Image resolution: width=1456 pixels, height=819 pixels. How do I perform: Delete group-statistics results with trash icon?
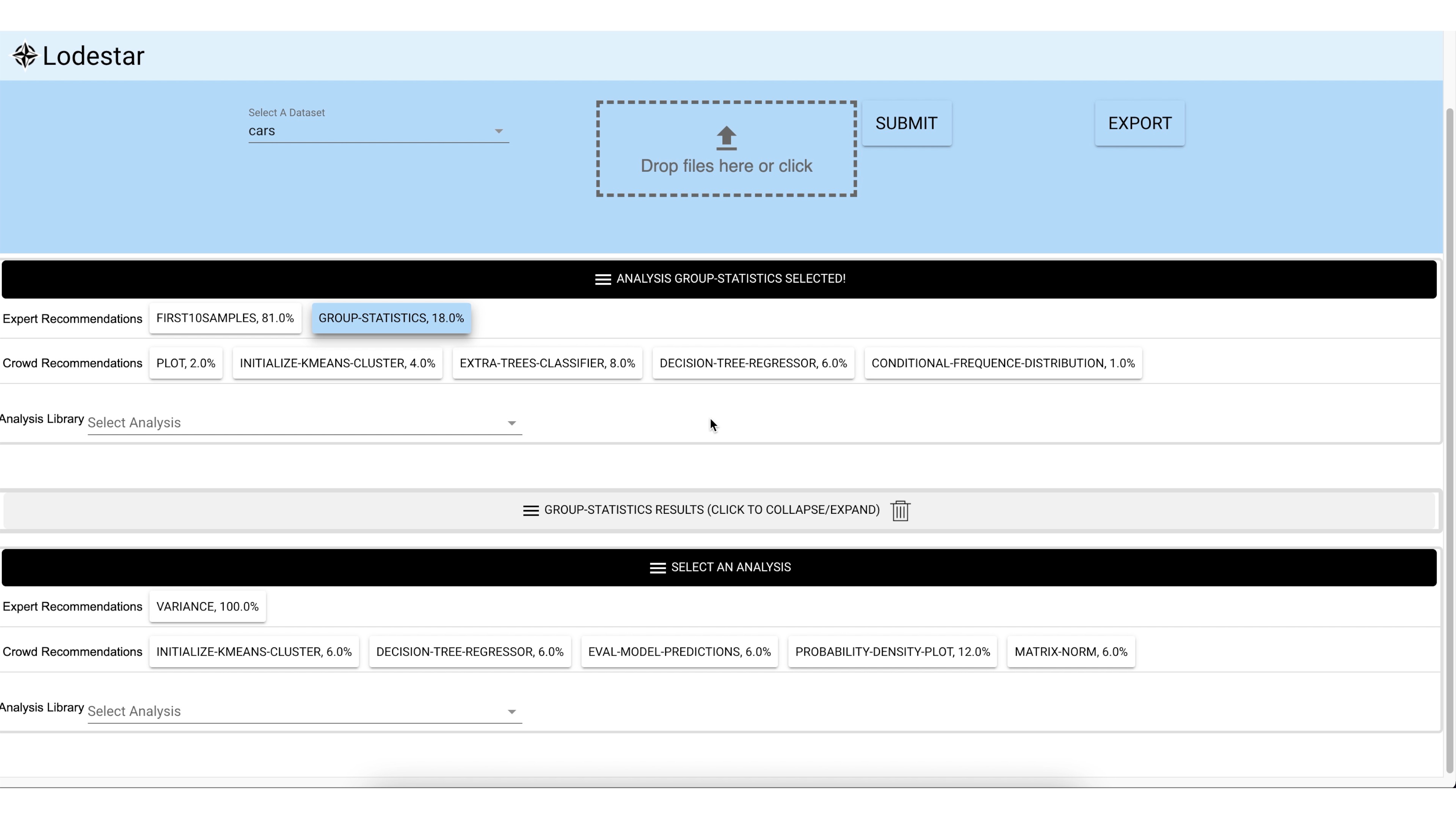point(900,510)
